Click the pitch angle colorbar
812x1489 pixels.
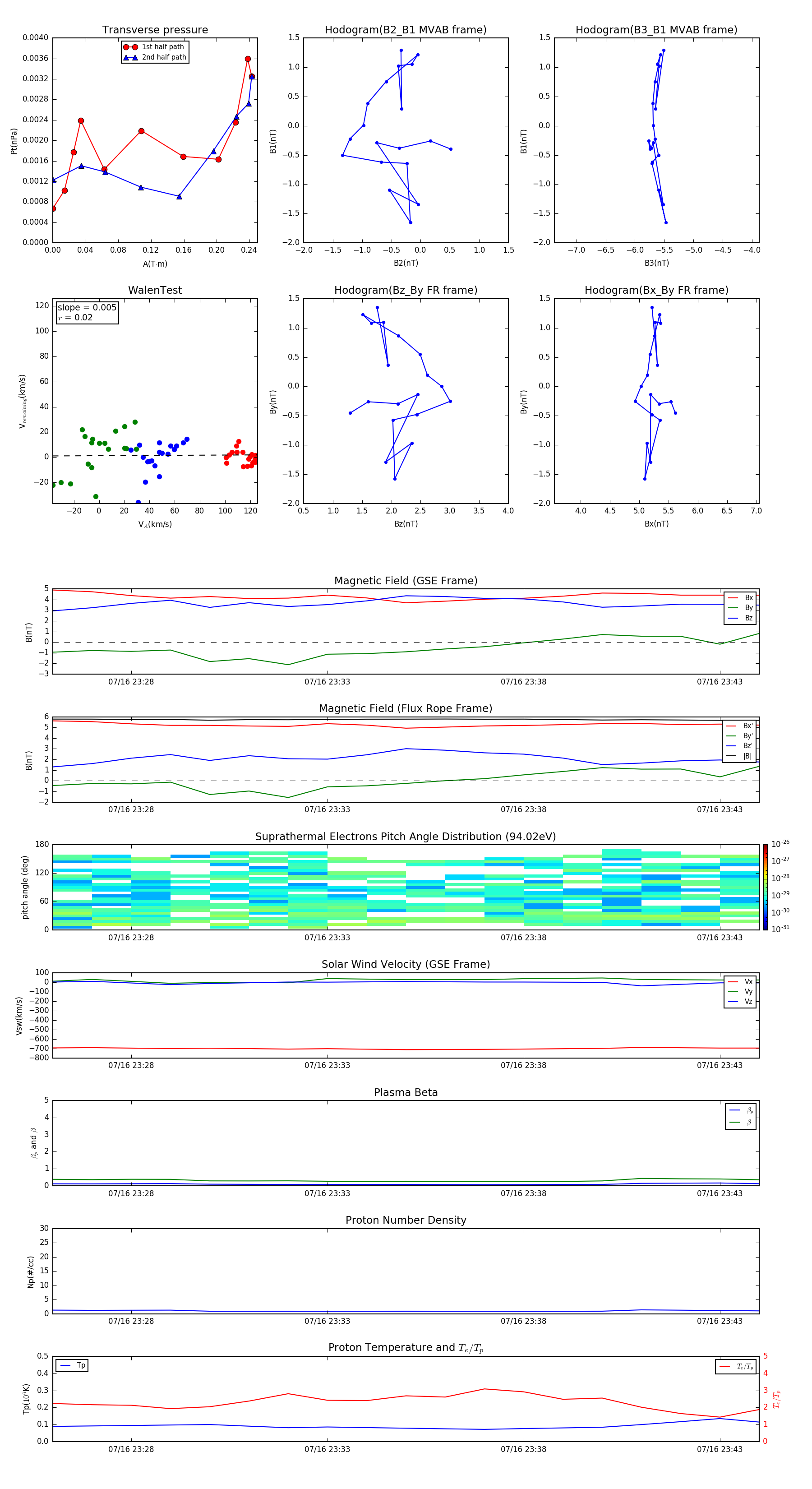765,887
